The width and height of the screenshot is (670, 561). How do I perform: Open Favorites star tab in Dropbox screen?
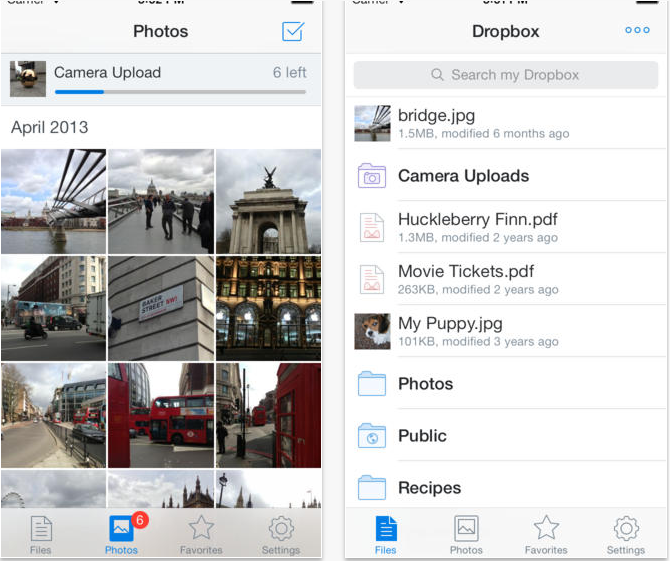point(546,535)
